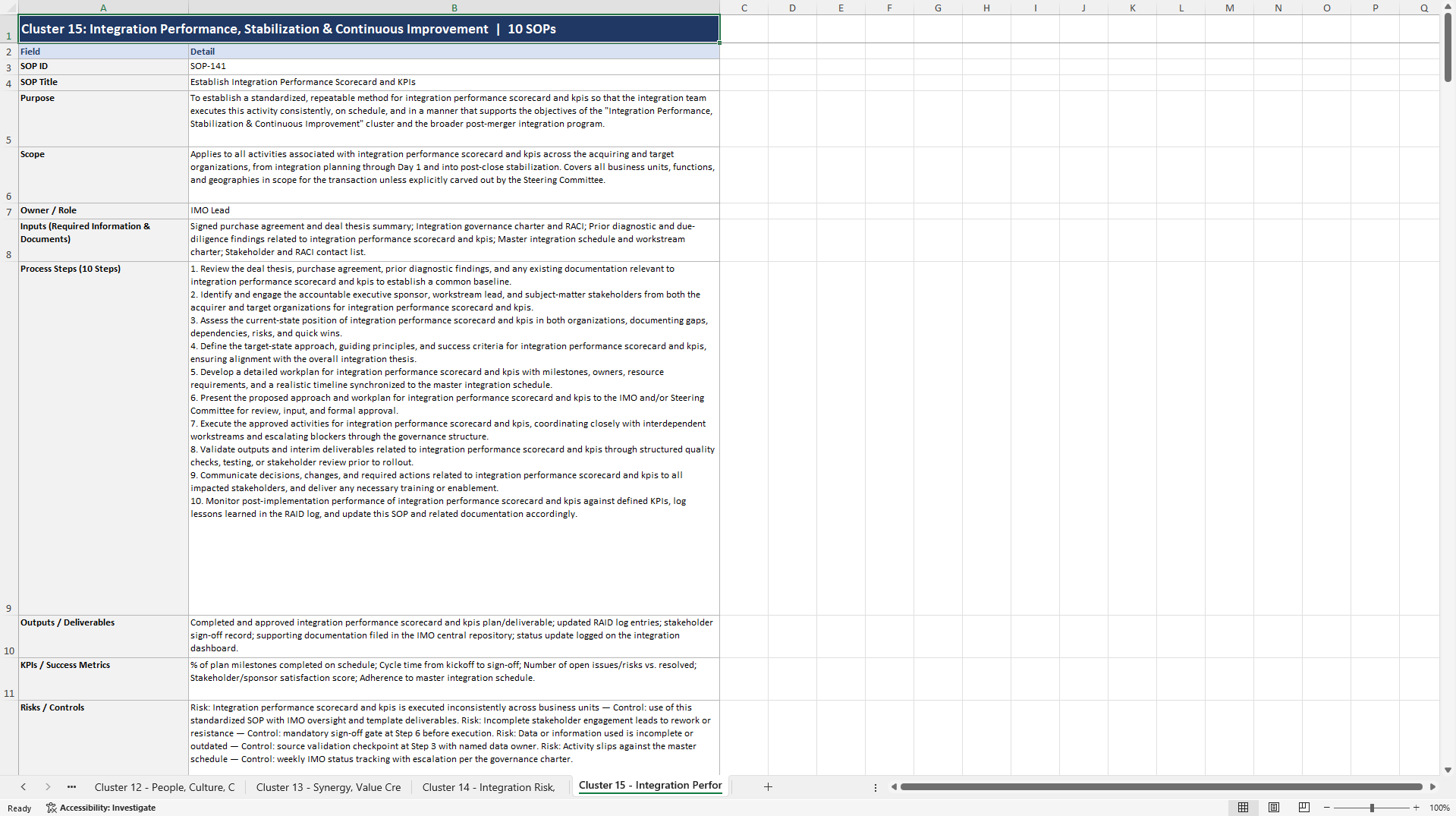Switch to Normal view icon
This screenshot has height=816, width=1456.
click(1243, 808)
